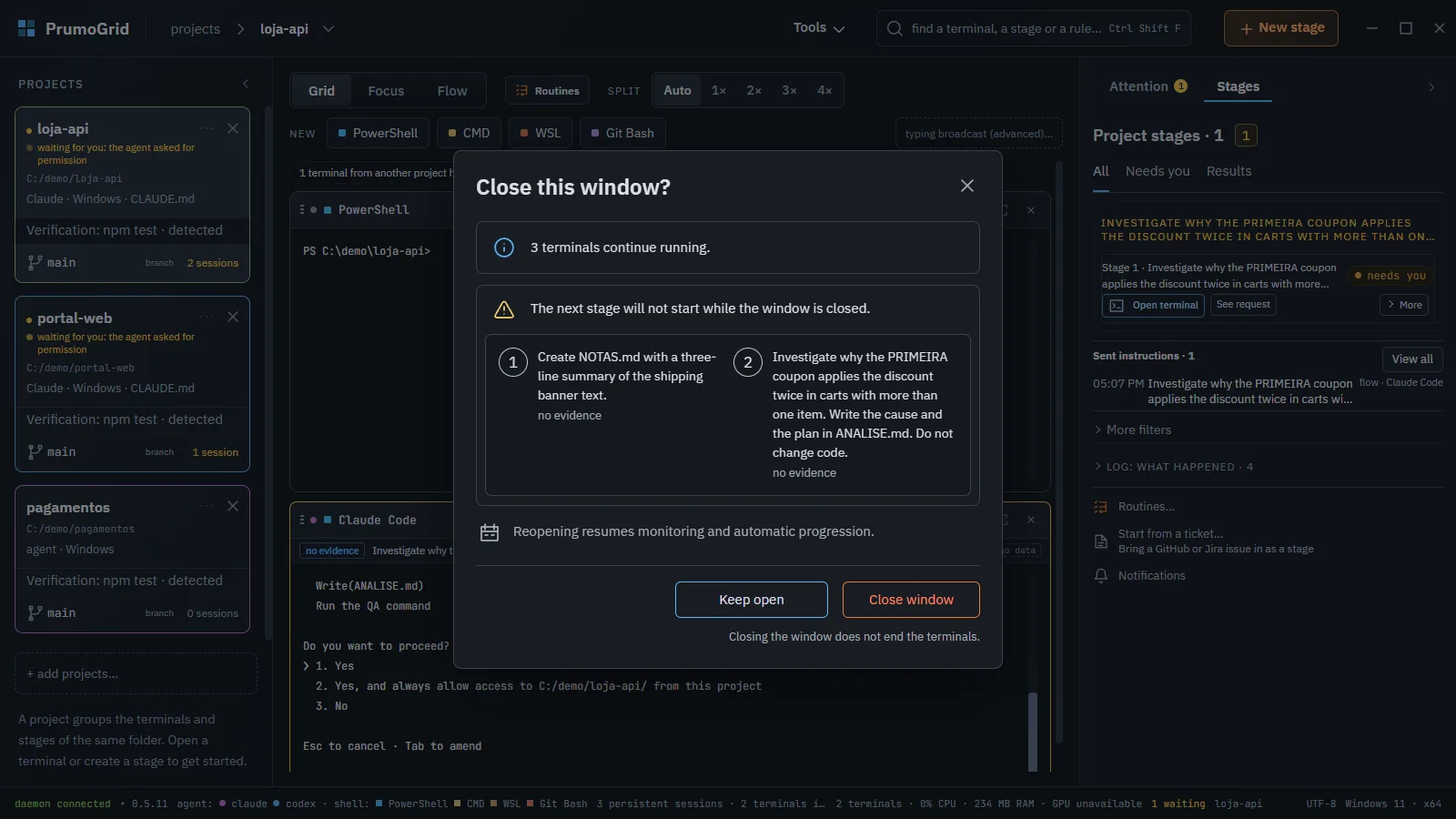Click the terminal output scrollbar thumb
1456x819 pixels.
1033,732
